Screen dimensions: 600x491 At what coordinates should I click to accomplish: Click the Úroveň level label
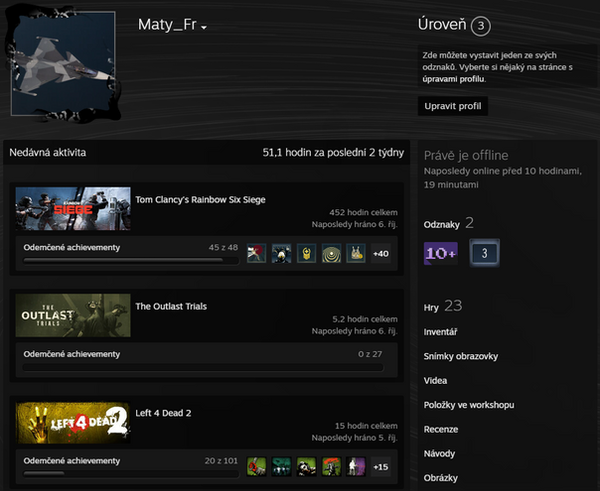point(442,24)
